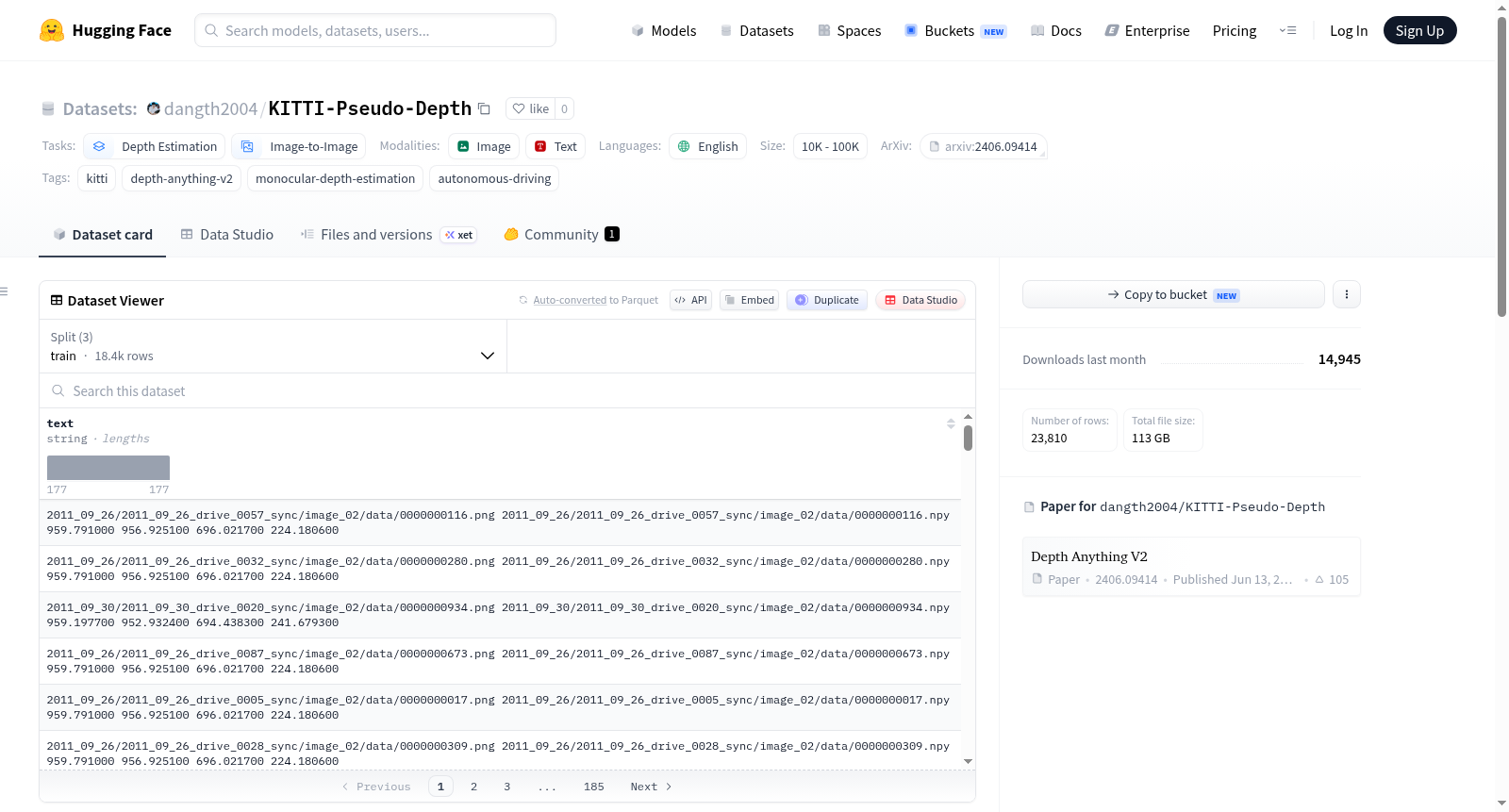Go to Pricing
This screenshot has width=1509, height=812.
click(1235, 30)
